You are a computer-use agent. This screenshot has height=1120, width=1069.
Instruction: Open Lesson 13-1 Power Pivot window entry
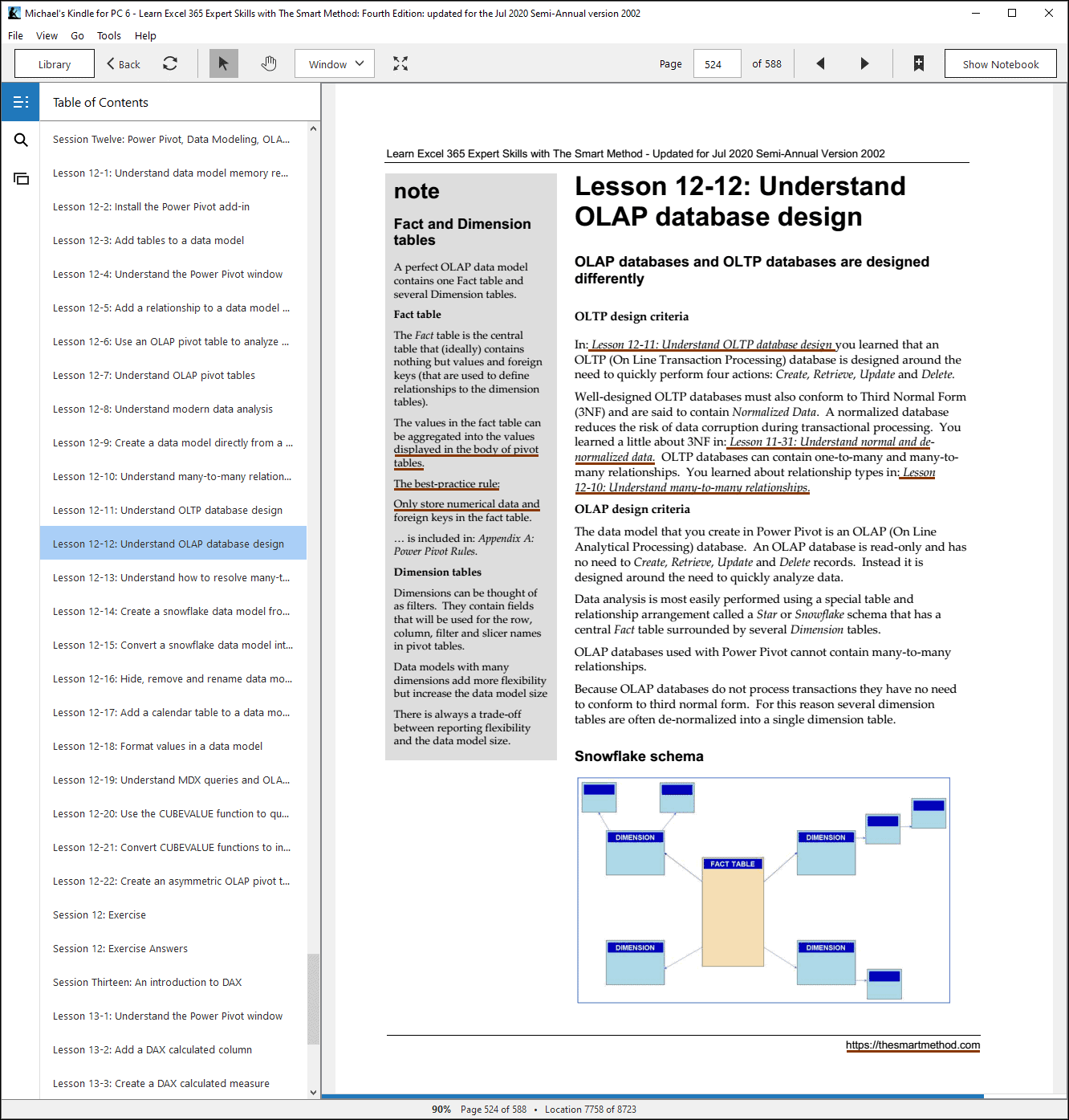coord(173,1016)
